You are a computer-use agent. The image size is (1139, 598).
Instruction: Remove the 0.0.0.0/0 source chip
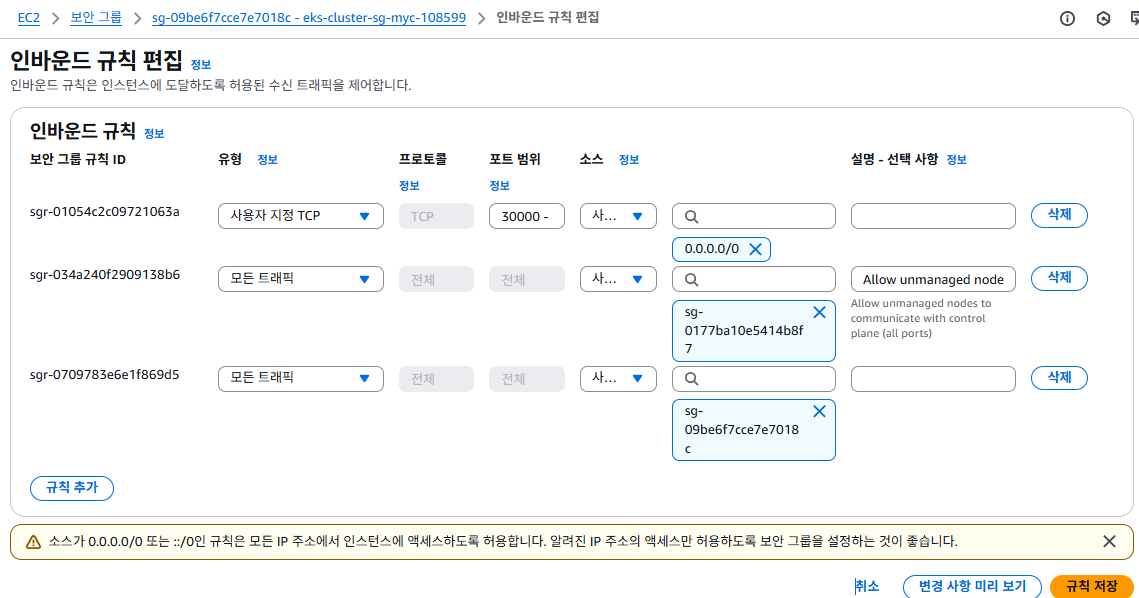755,249
